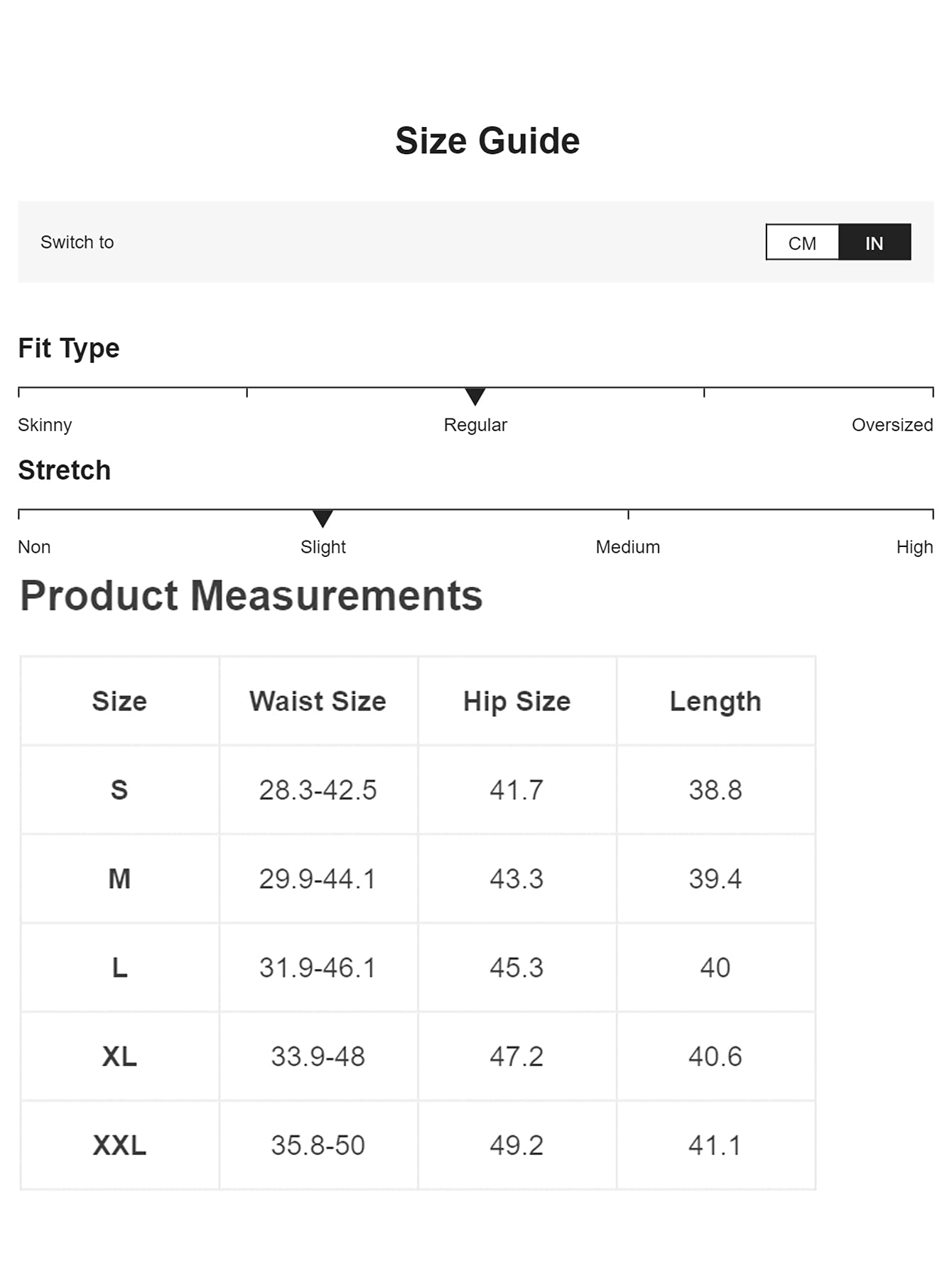Click the Non stretch label

click(34, 547)
